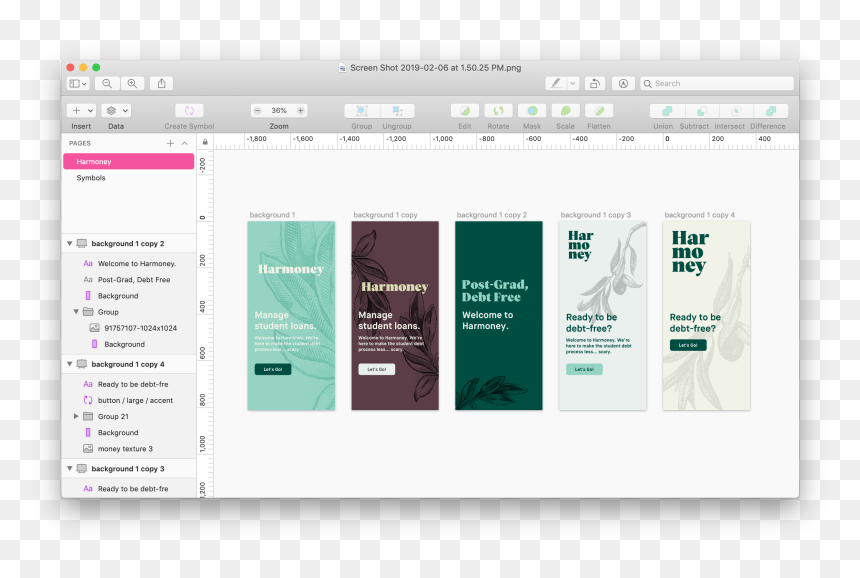Open the dropdown arrow next to Markup pen
The height and width of the screenshot is (578, 860).
click(573, 83)
